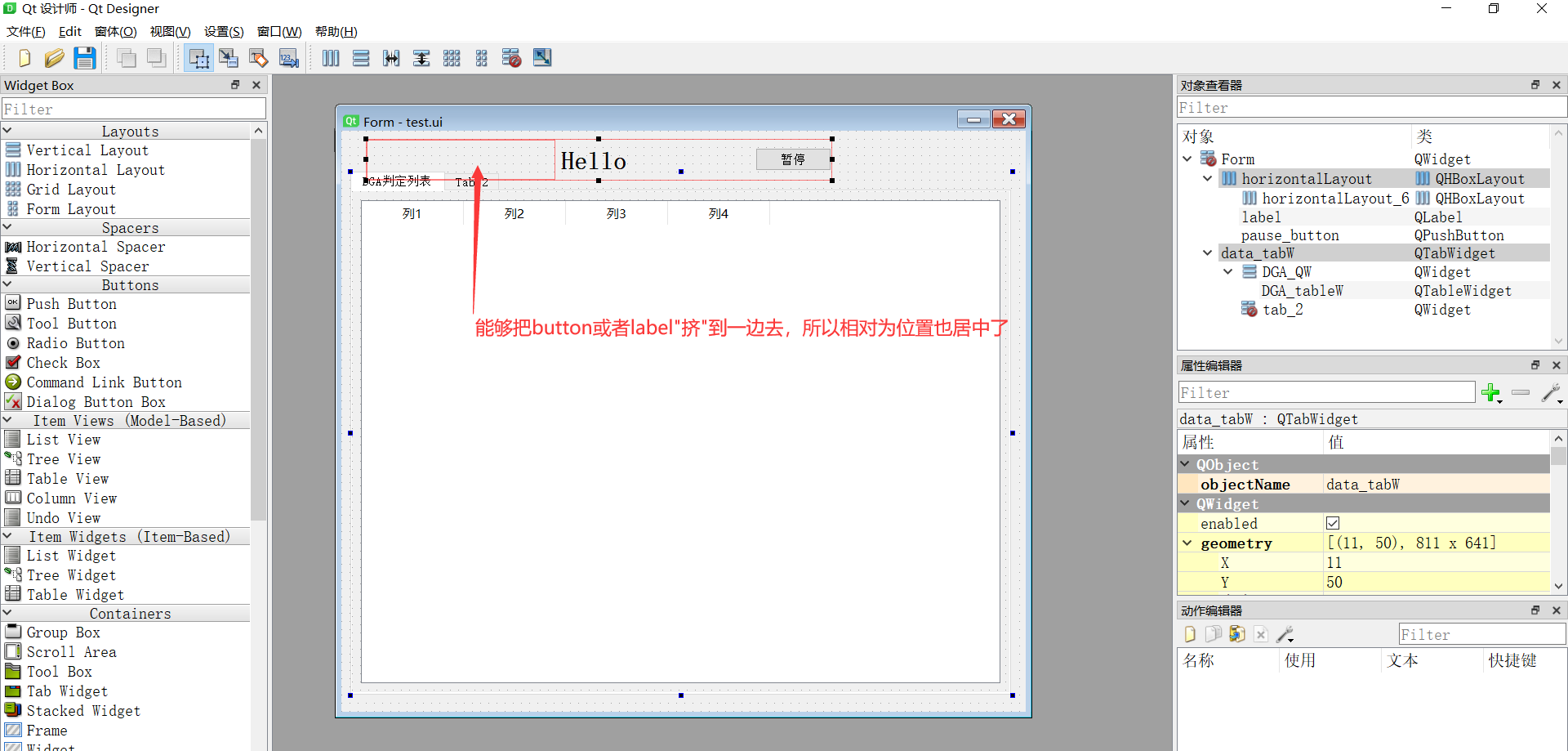
Task: Click the New Form toolbar icon
Action: coord(24,57)
